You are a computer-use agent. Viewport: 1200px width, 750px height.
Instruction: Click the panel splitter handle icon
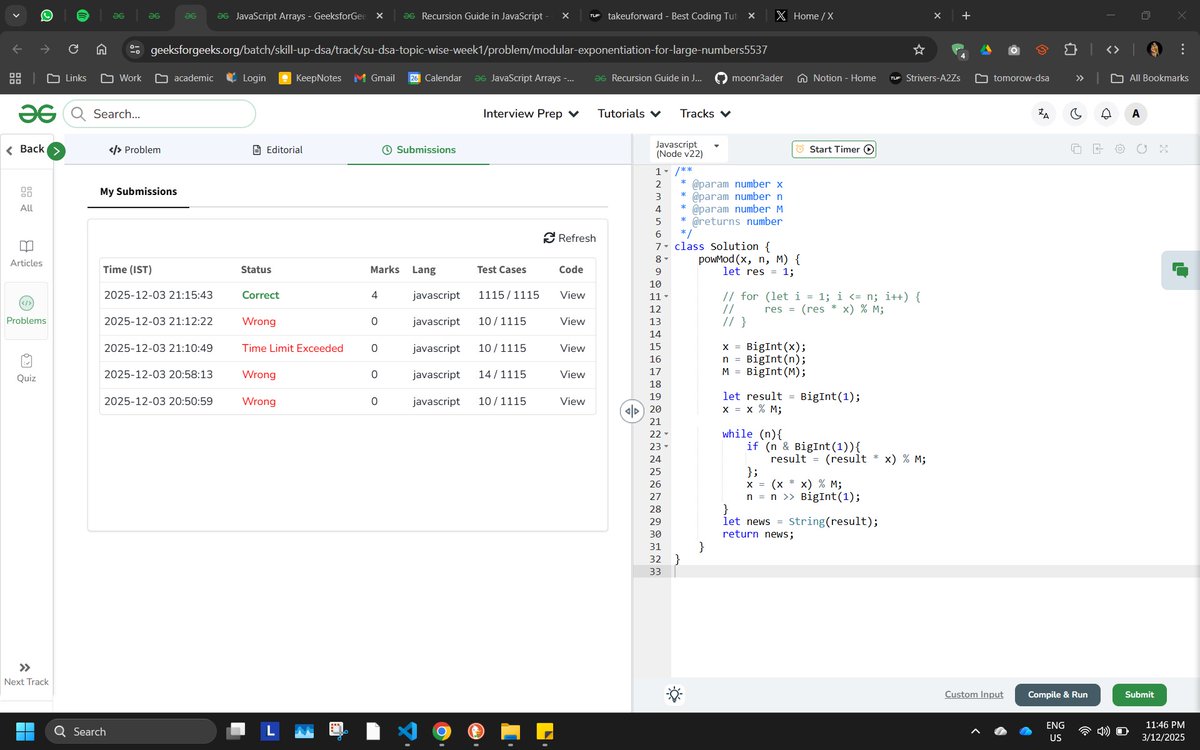click(632, 411)
